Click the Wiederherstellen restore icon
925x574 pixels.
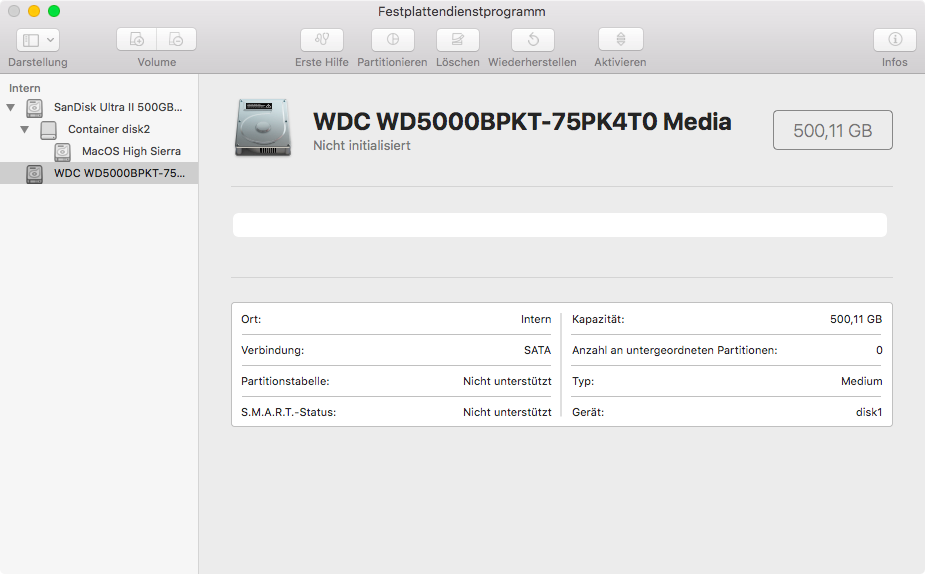pos(532,40)
